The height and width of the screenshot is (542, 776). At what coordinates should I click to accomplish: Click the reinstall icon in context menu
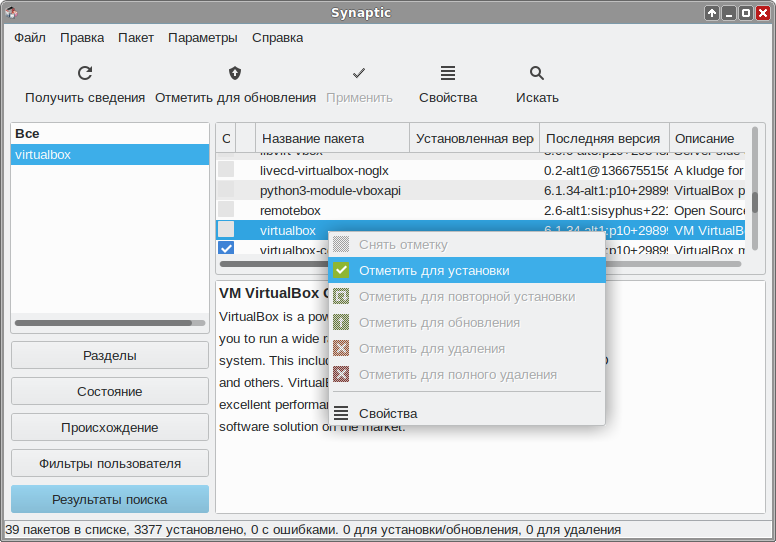341,296
